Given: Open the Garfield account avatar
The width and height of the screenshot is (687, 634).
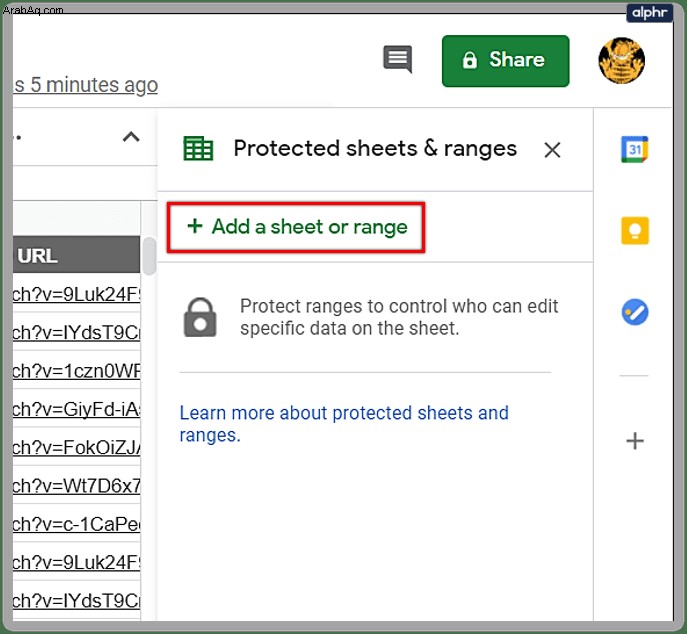Looking at the screenshot, I should tap(621, 60).
